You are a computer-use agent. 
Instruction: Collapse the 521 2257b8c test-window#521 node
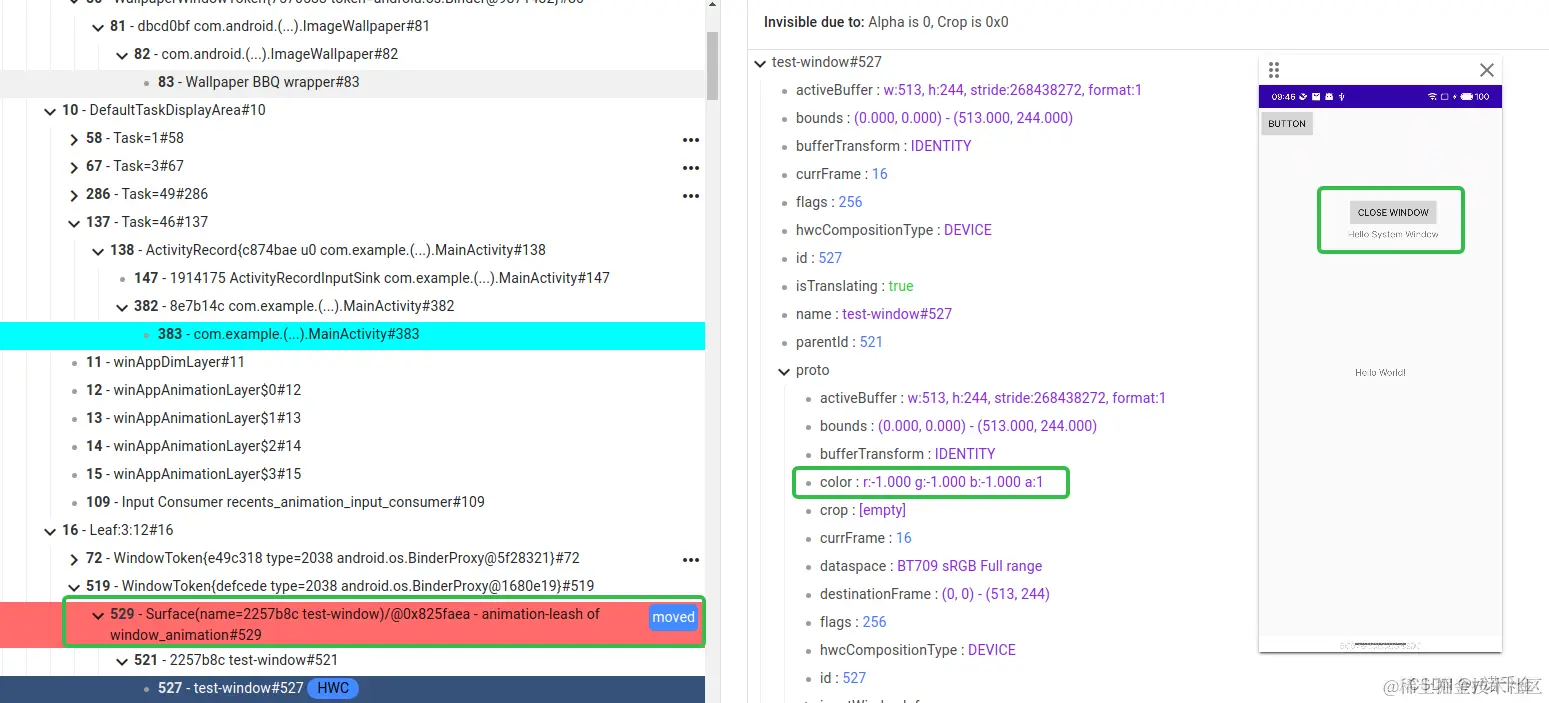pos(122,661)
